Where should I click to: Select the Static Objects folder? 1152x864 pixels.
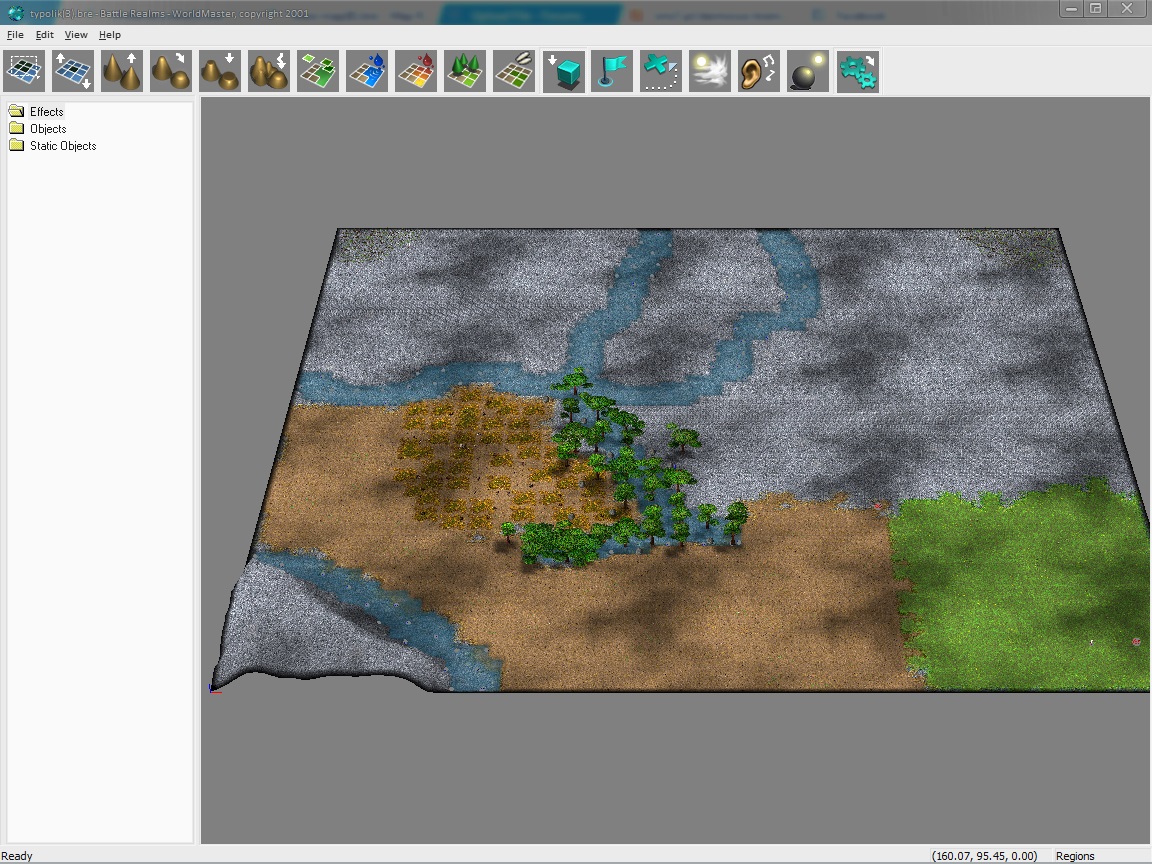[x=63, y=145]
